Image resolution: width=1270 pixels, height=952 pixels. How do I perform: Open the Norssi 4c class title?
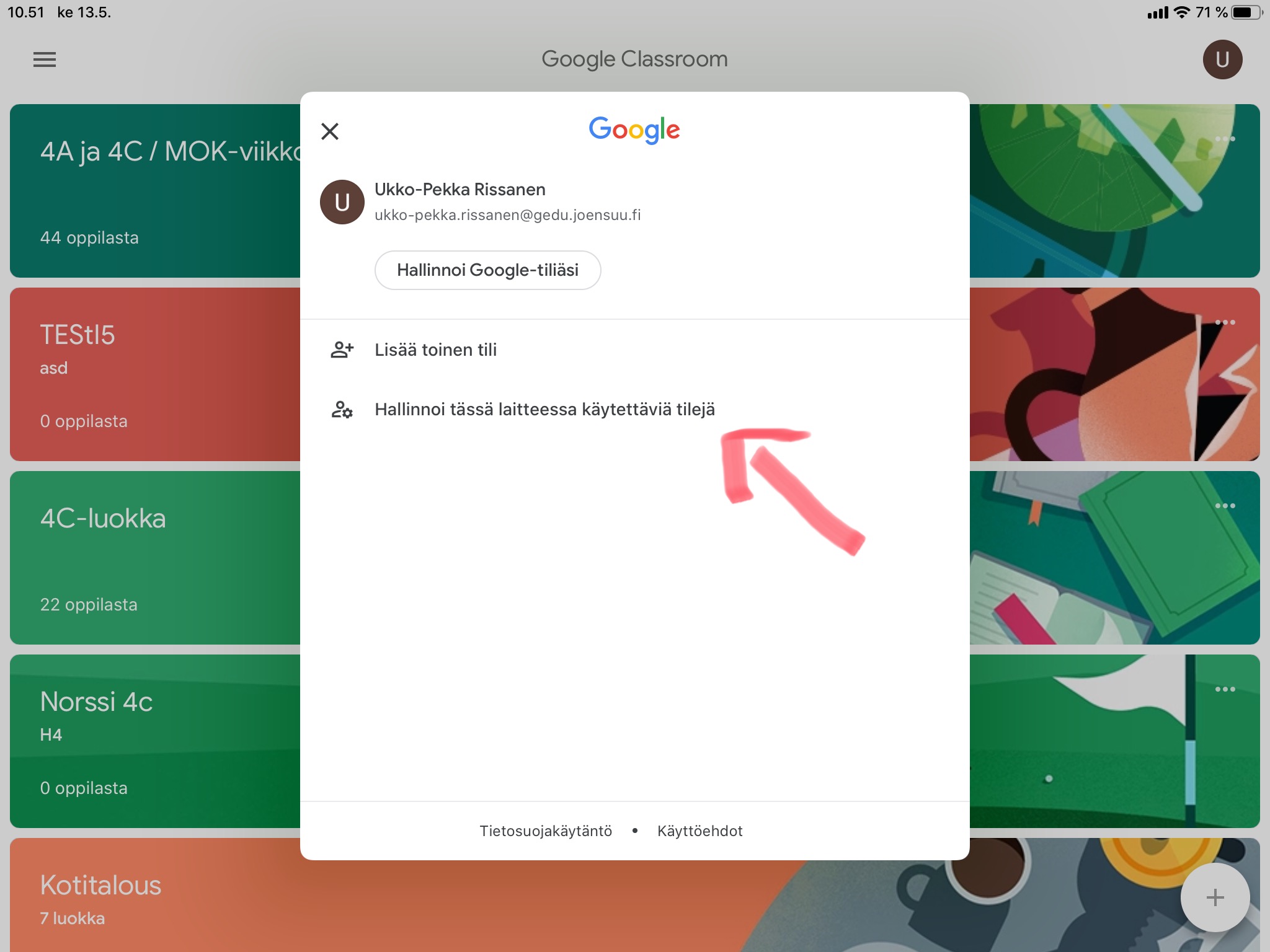(96, 702)
